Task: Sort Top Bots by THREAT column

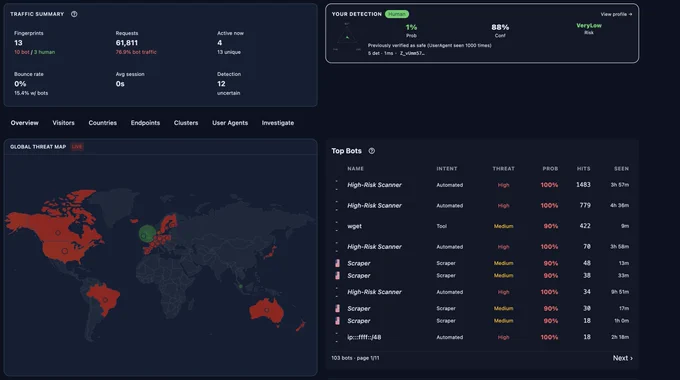Action: point(503,169)
